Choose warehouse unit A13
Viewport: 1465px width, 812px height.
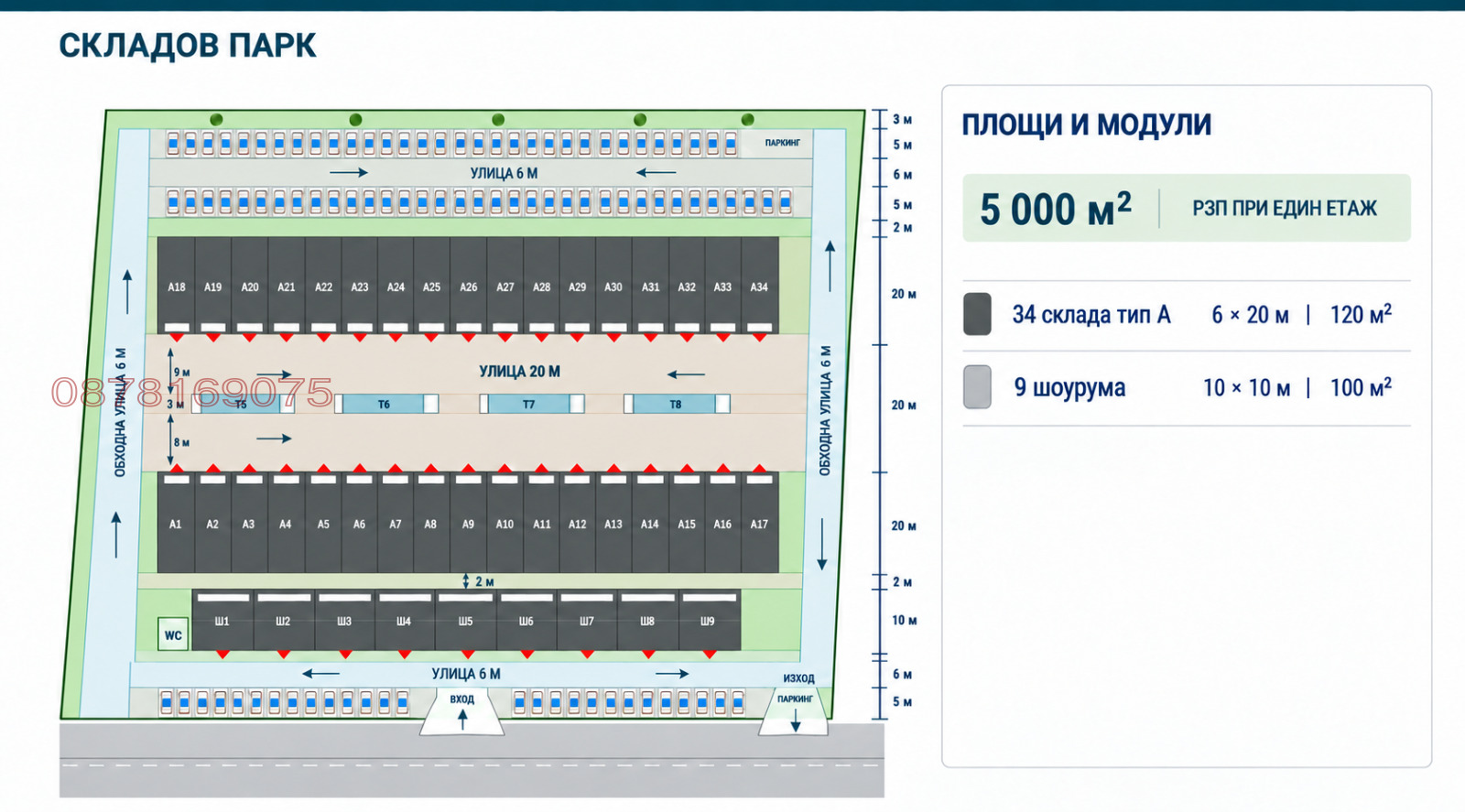pos(613,523)
